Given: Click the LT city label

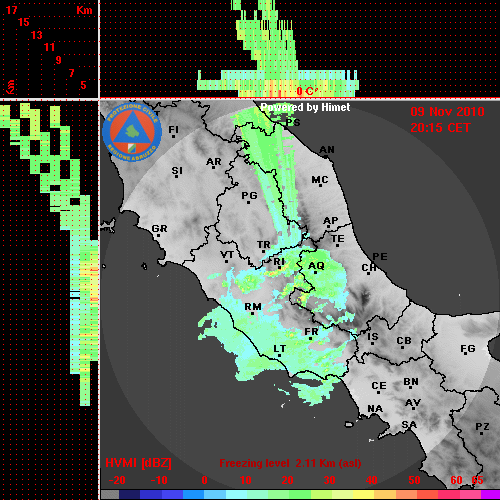Looking at the screenshot, I should (x=279, y=349).
